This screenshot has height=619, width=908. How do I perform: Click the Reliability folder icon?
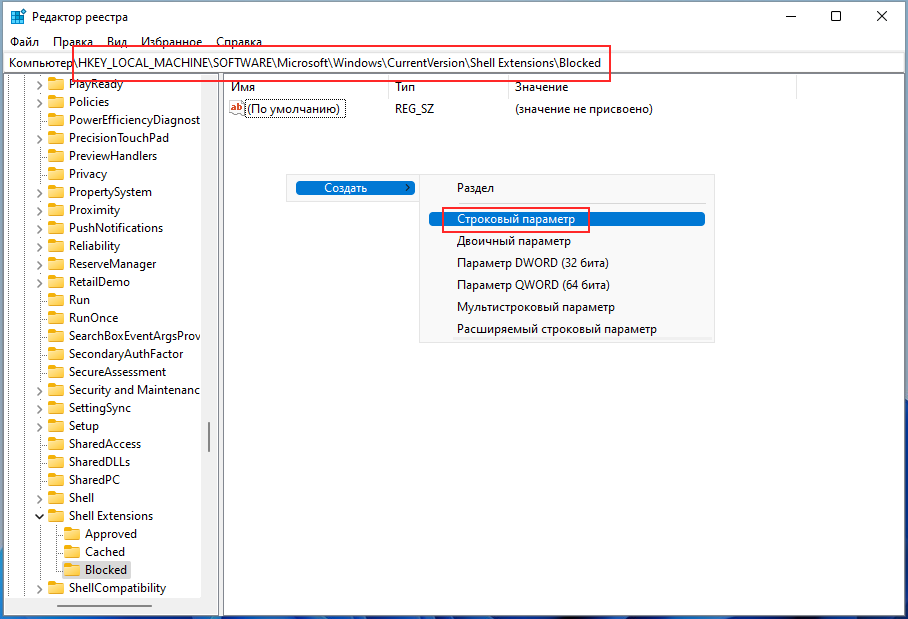click(56, 246)
